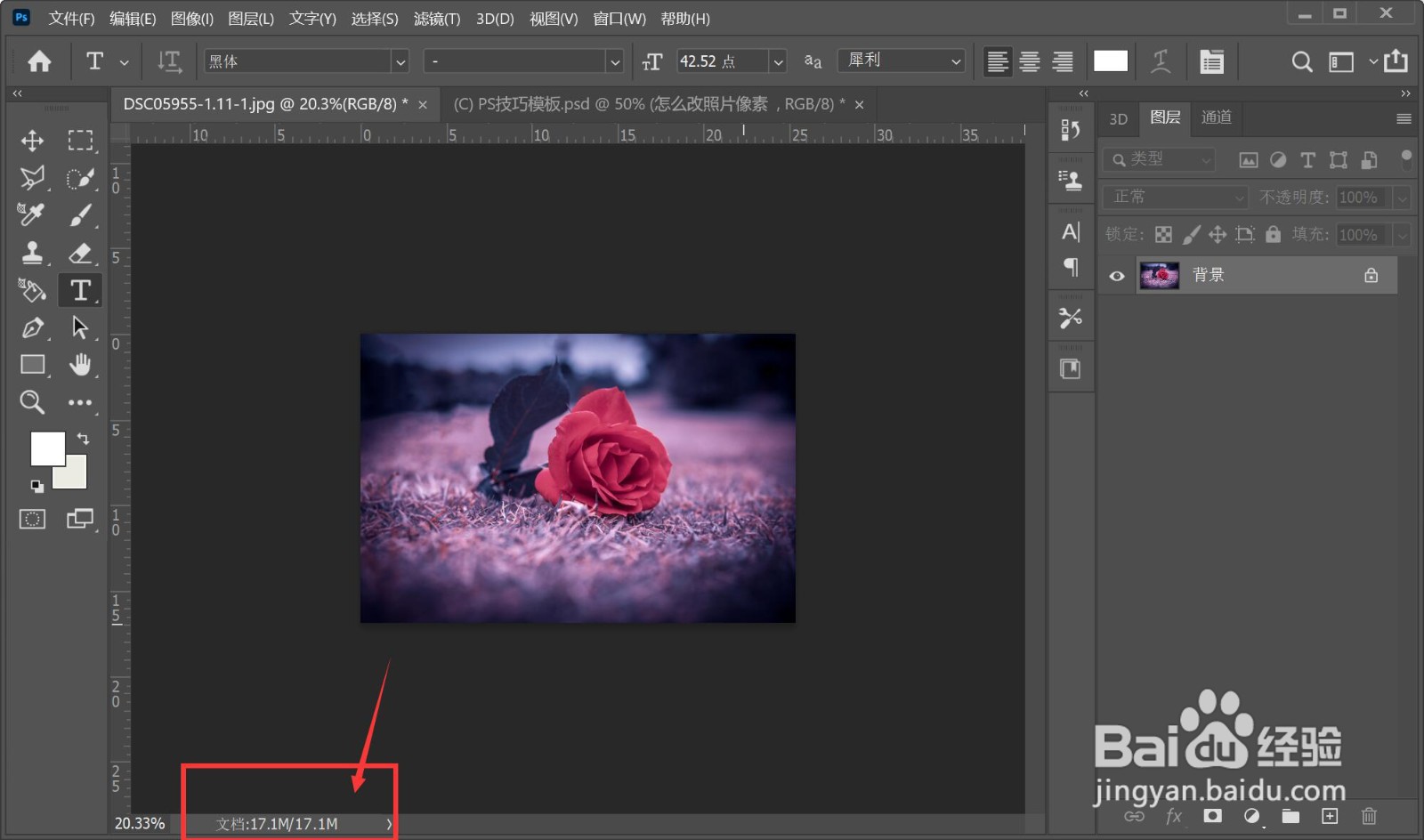The height and width of the screenshot is (840, 1424).
Task: Open the 图像(I) menu
Action: pos(192,19)
